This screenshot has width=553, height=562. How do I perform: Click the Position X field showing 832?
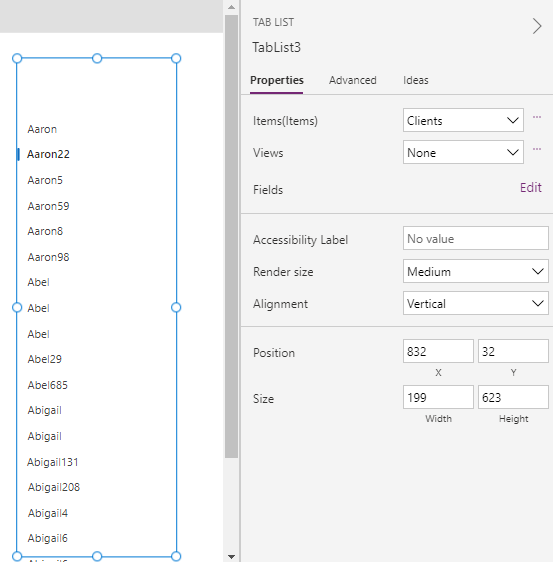click(438, 351)
